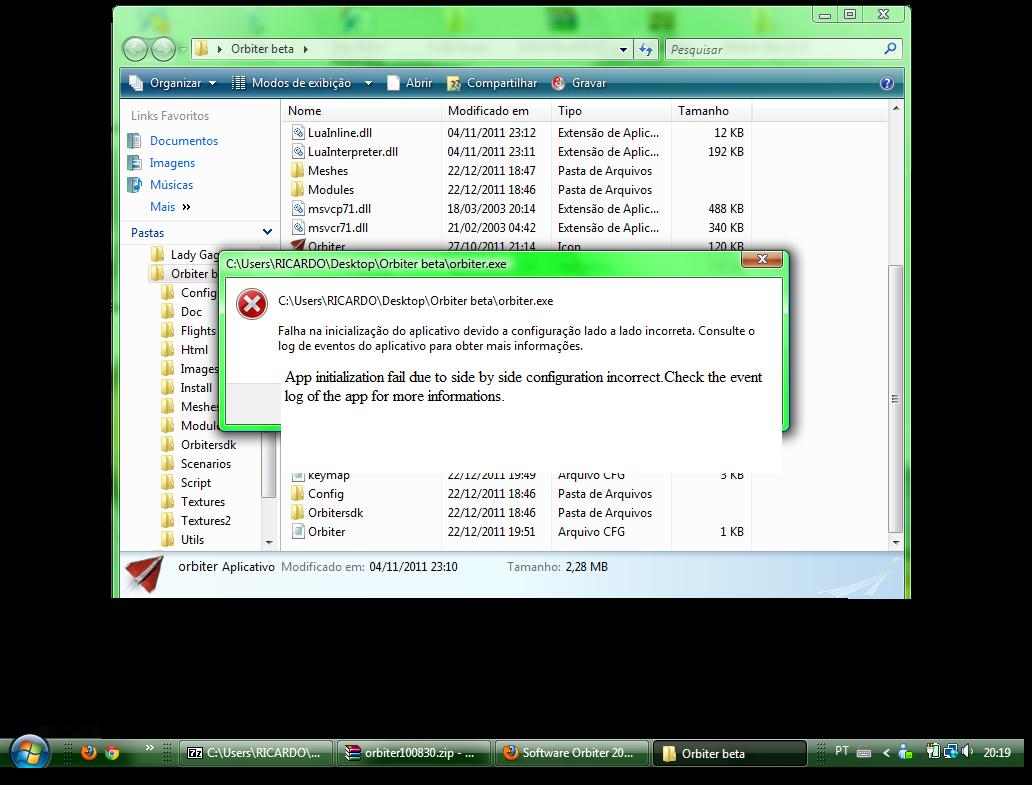Select the LuaInline.dll file icon

298,132
